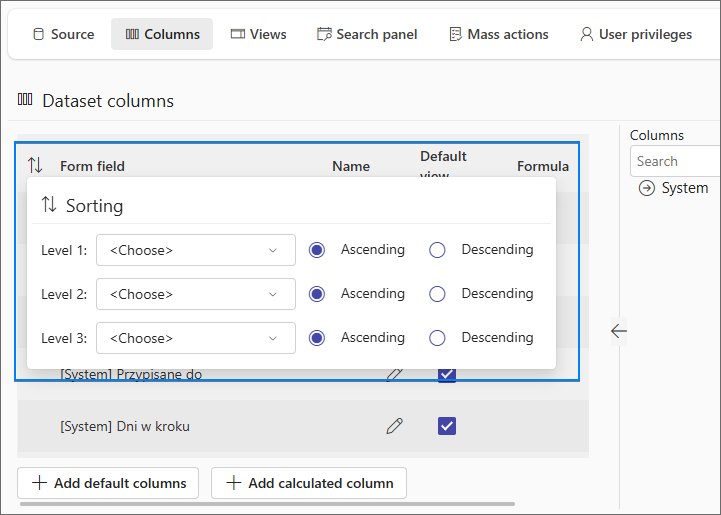The width and height of the screenshot is (721, 515).
Task: Select Ascending for Level 3
Action: click(x=317, y=338)
